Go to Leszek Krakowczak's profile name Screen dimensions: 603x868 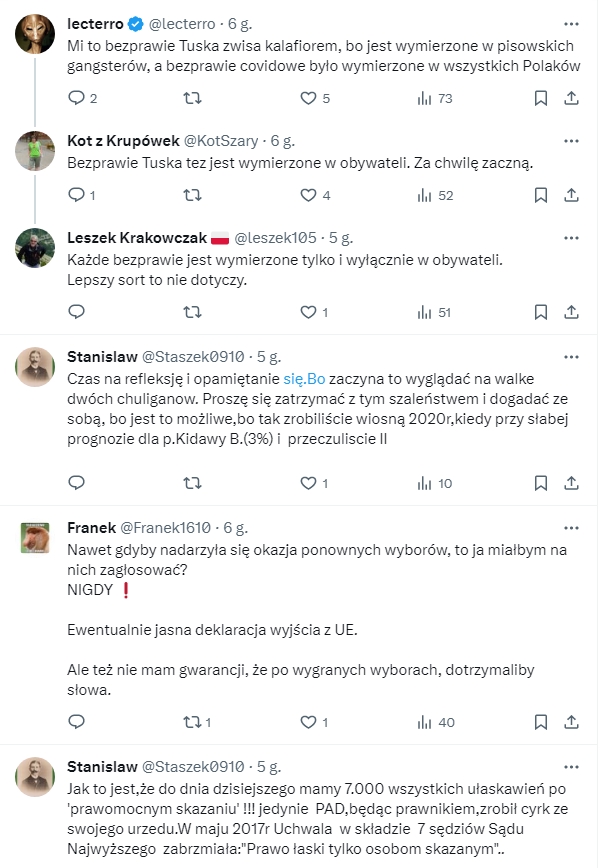click(137, 238)
